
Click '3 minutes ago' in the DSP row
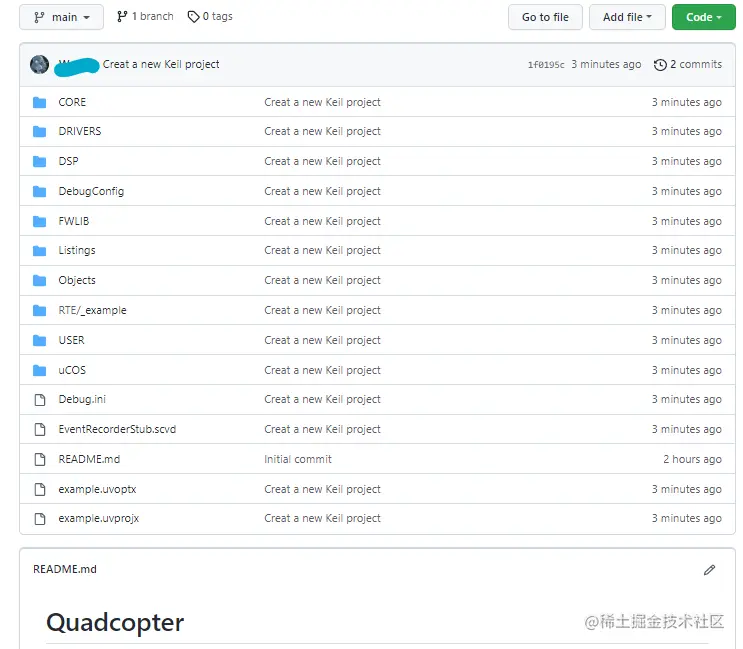[x=687, y=162]
